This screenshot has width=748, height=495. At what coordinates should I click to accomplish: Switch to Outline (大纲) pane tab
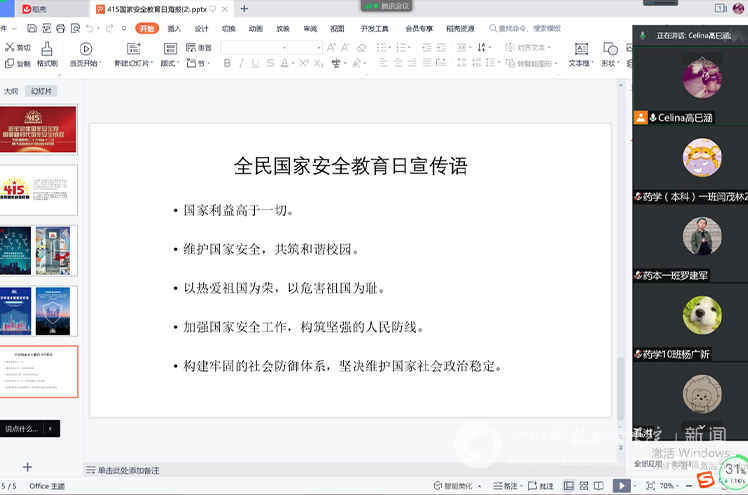11,91
